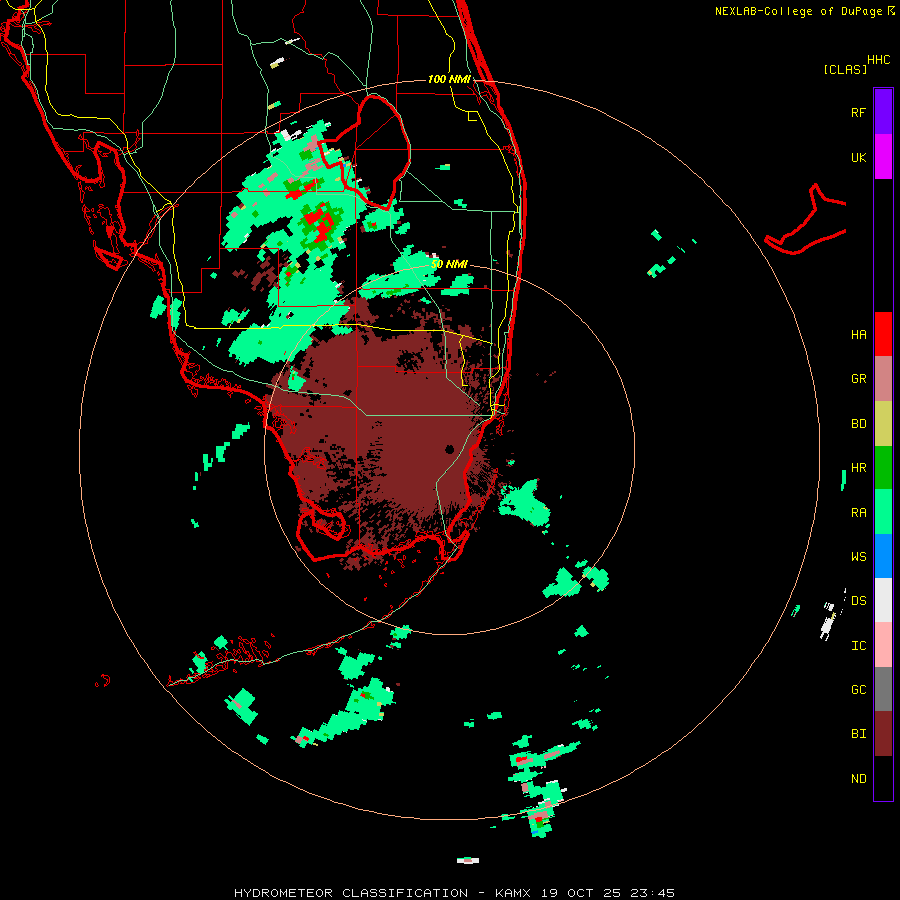The image size is (900, 900).
Task: Click the 50 NMI range ring label
Action: coord(449,264)
